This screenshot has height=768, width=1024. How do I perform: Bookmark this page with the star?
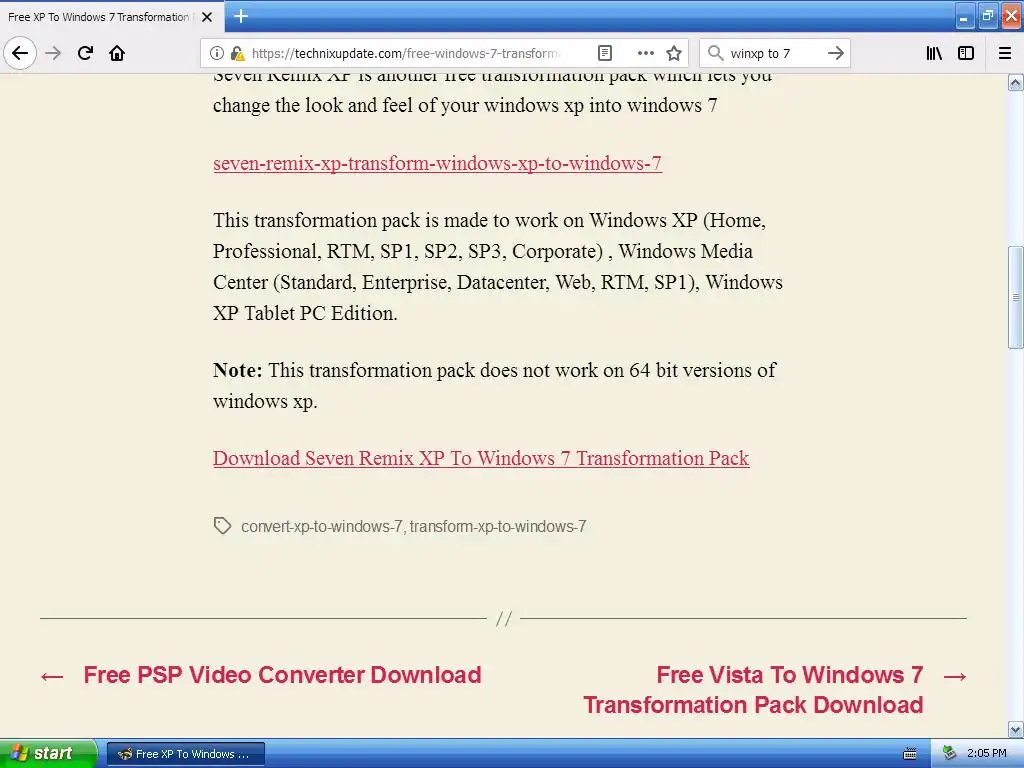674,53
